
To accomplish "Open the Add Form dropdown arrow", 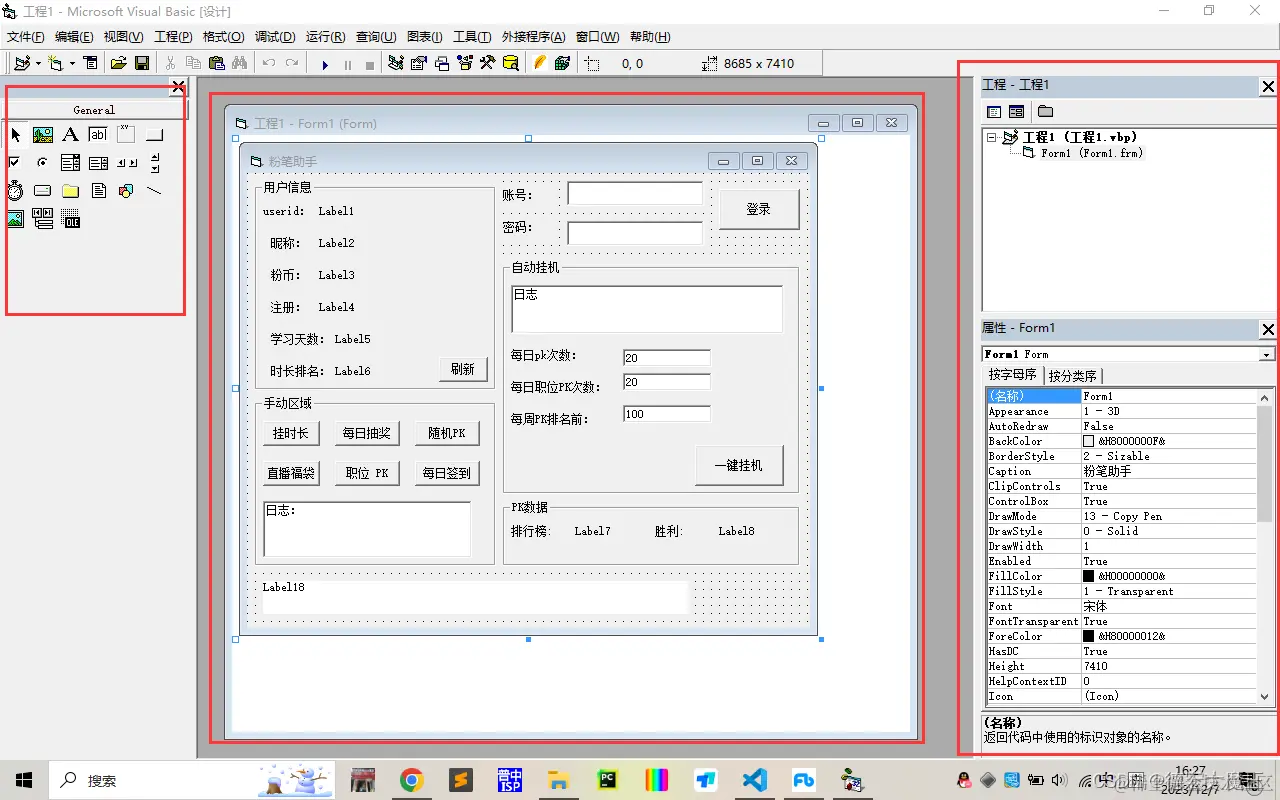I will [72, 63].
